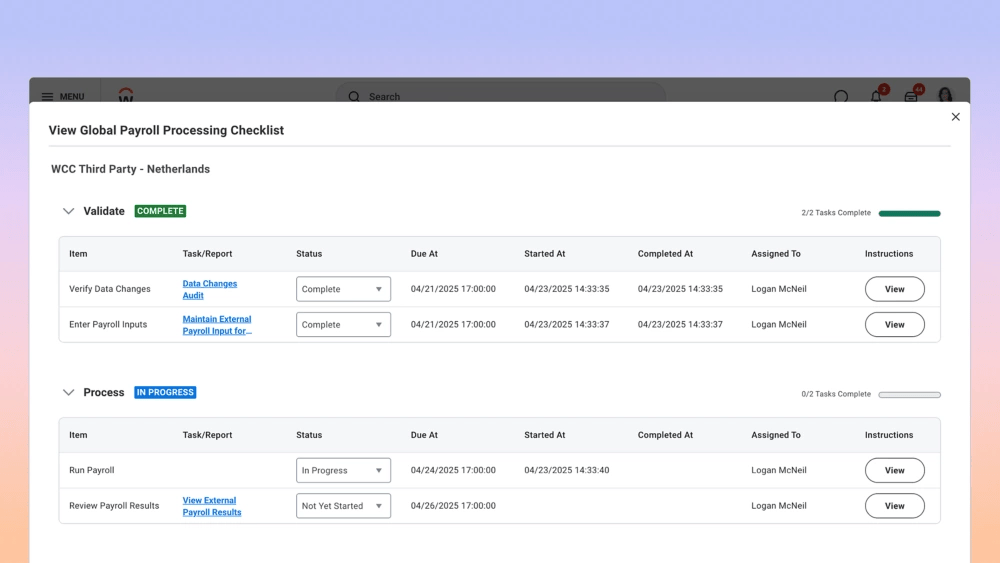Screen dimensions: 1000x563
Task: Click '0/2 Tasks Complete' text
Action: point(835,394)
